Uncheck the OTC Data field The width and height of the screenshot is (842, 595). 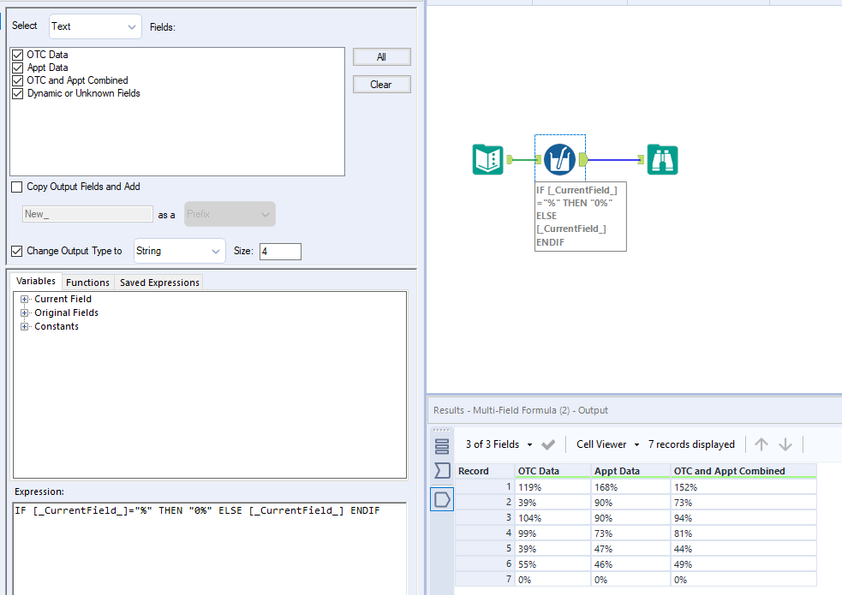pos(18,55)
